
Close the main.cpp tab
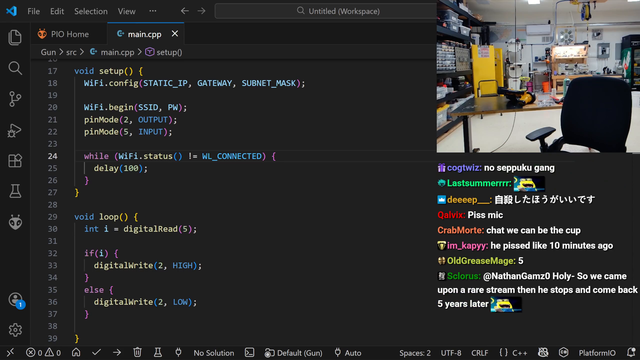[x=175, y=34]
